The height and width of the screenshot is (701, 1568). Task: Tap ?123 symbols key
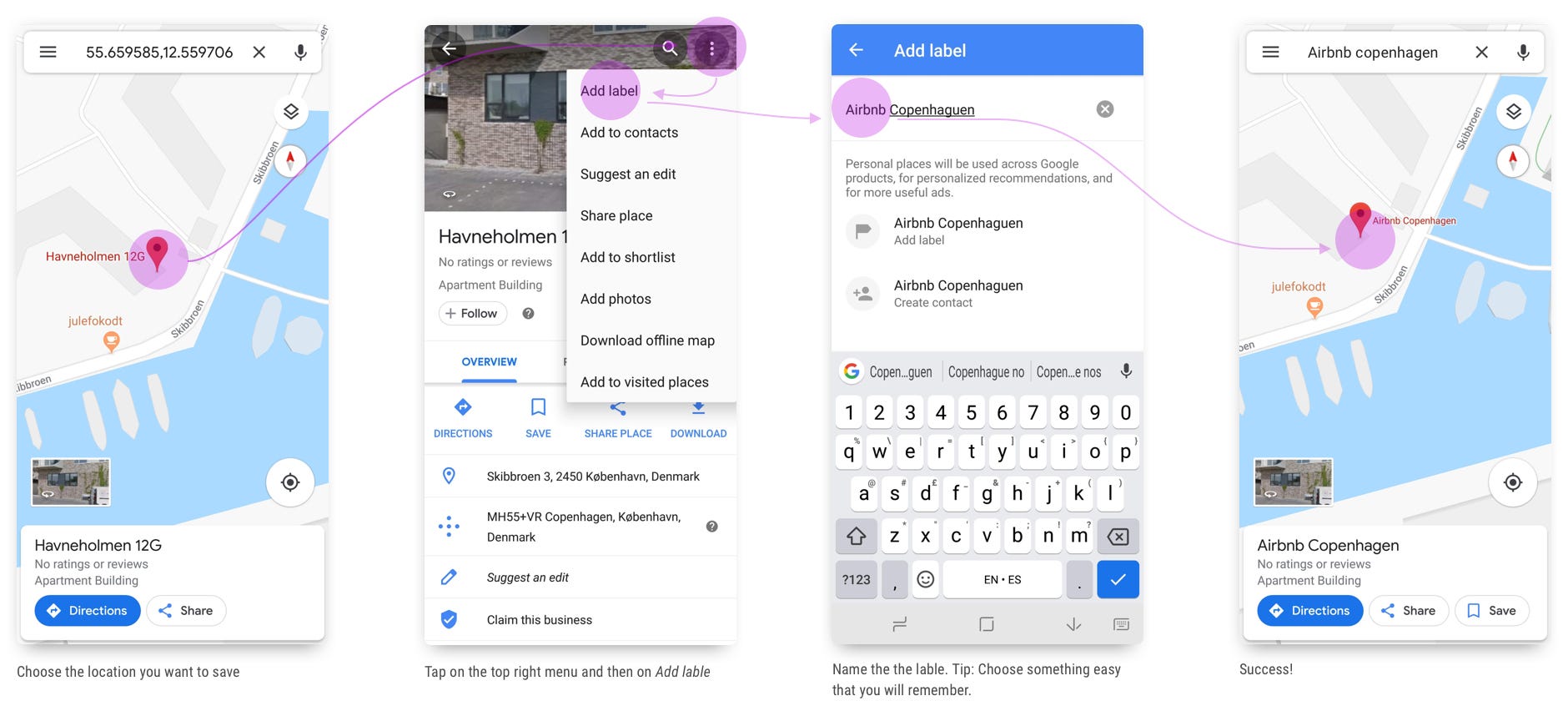[x=857, y=579]
